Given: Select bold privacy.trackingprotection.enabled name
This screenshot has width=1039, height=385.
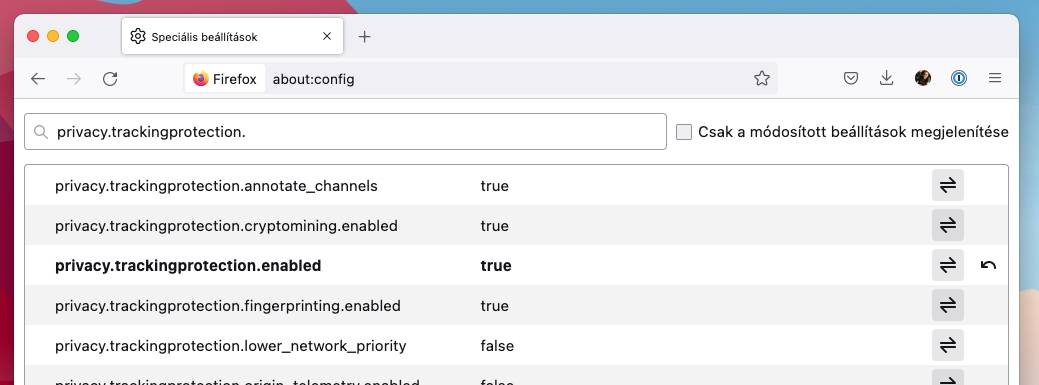Looking at the screenshot, I should [x=188, y=266].
